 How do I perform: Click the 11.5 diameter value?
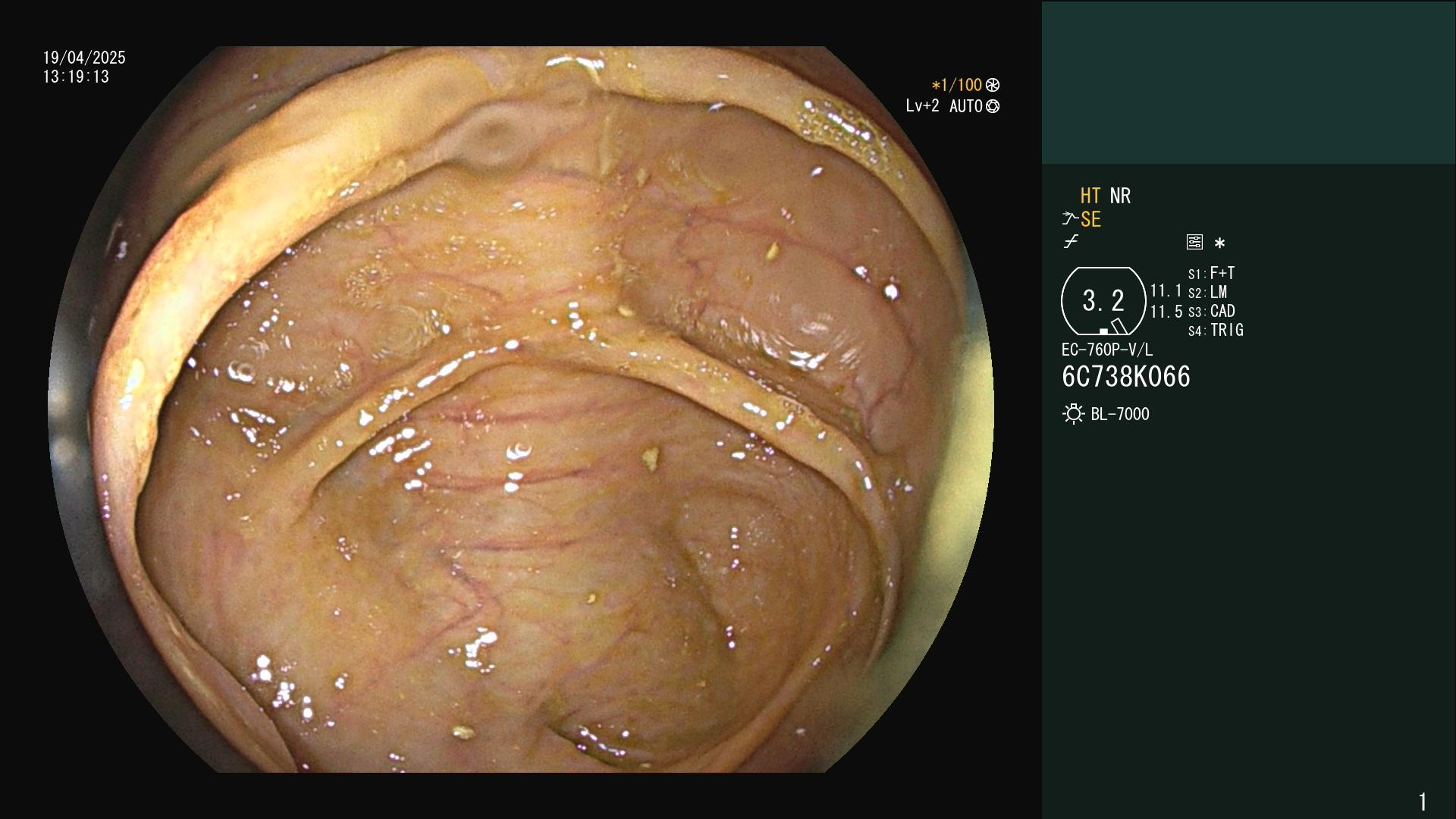point(1166,312)
